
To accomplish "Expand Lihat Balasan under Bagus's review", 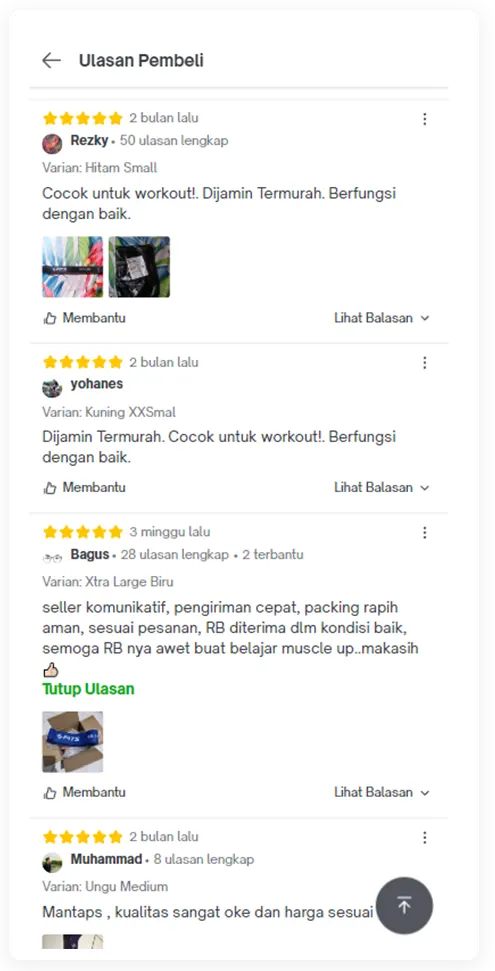I will (382, 793).
